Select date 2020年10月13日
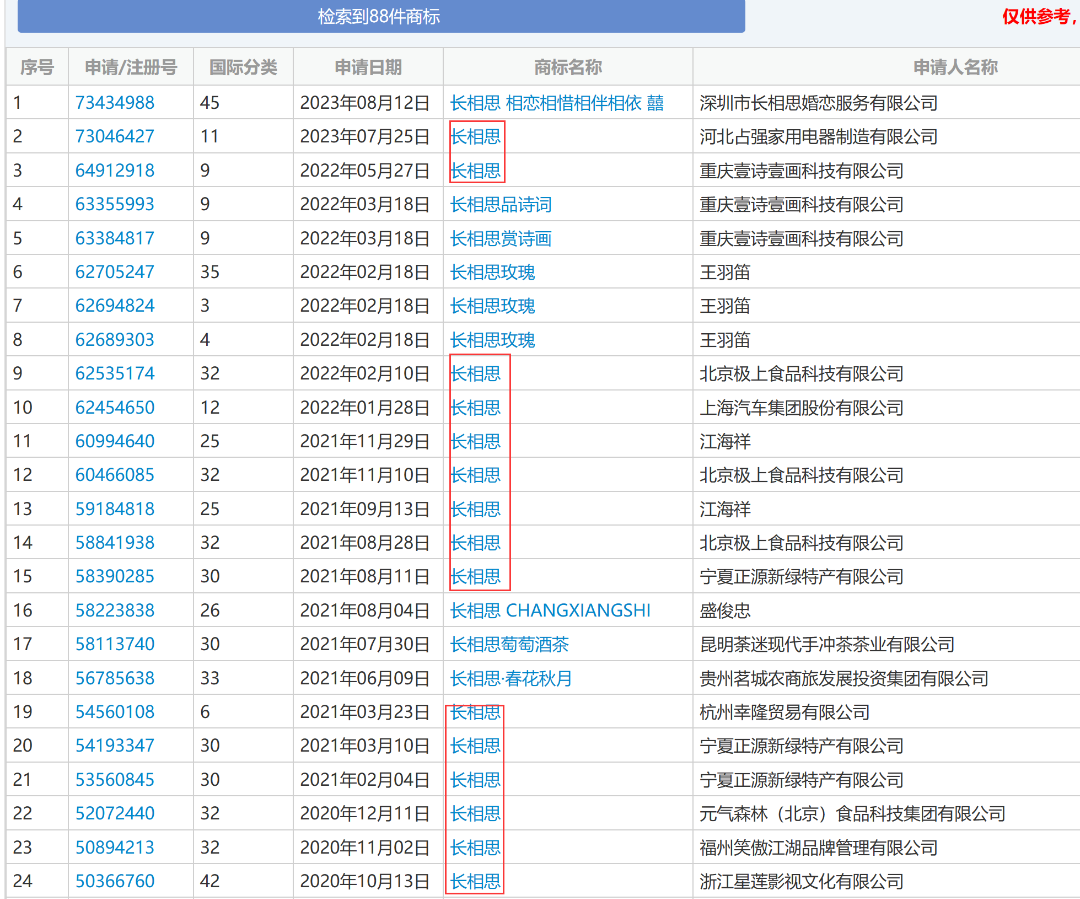Screen dimensions: 1080x899 pyautogui.click(x=365, y=881)
